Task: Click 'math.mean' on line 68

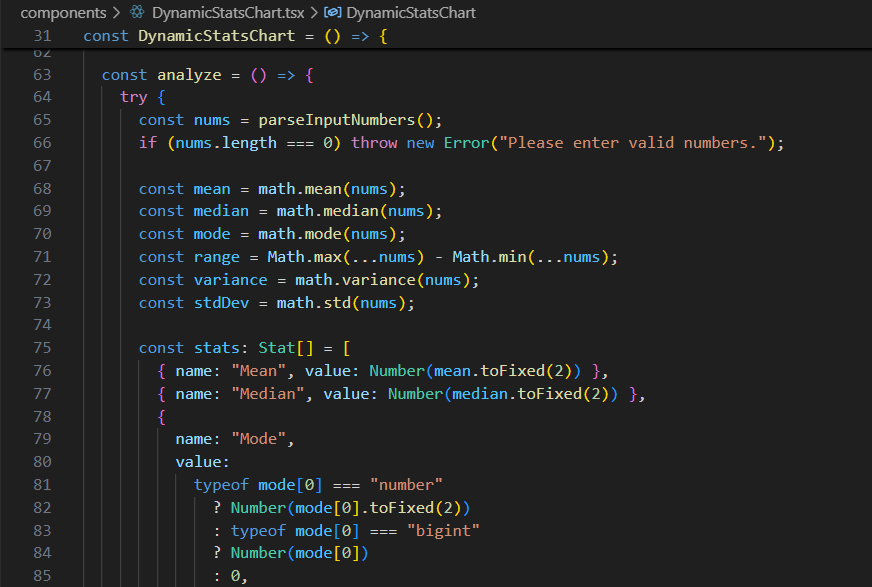Action: click(x=300, y=189)
